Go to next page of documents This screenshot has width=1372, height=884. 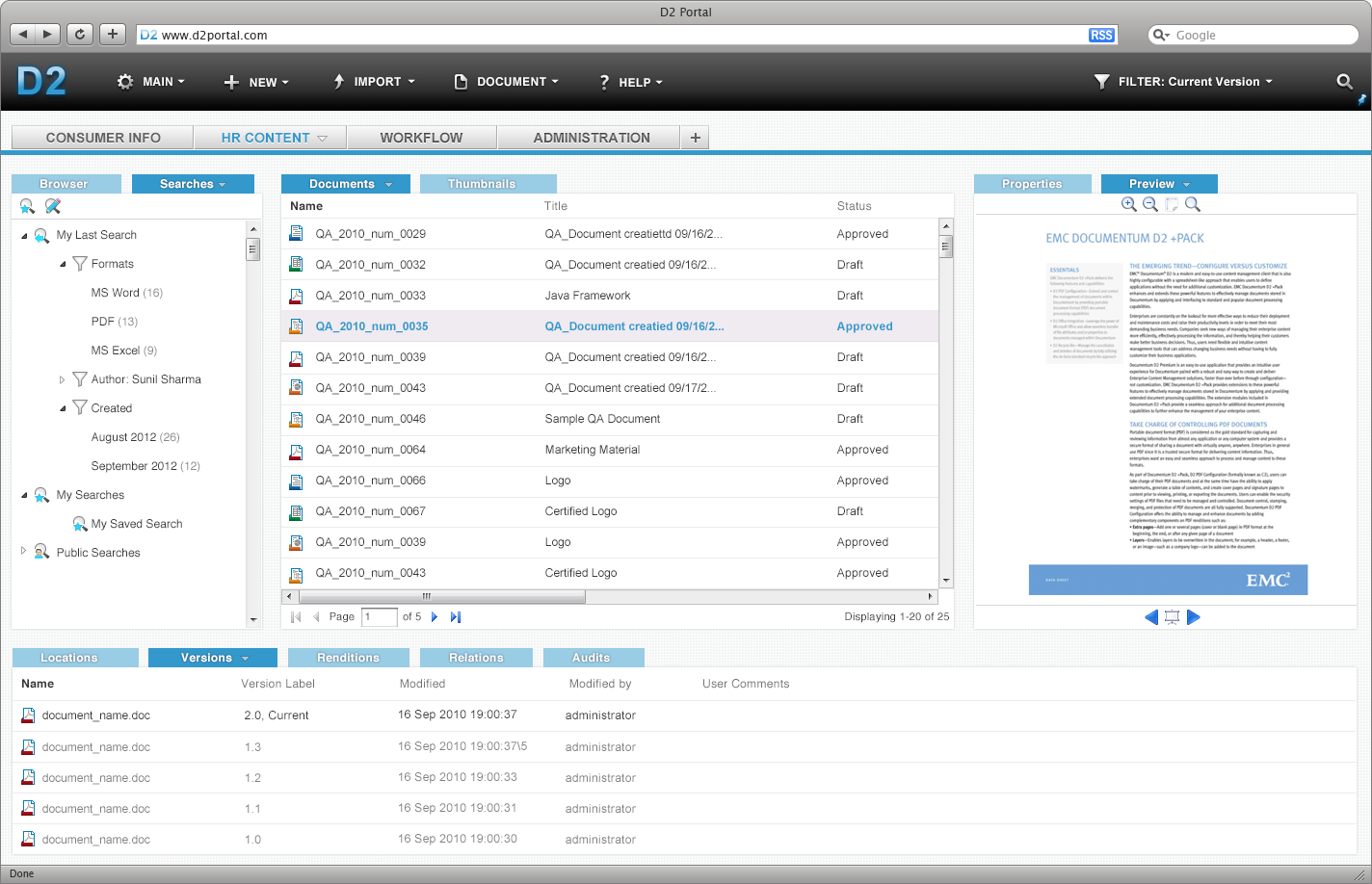point(435,617)
